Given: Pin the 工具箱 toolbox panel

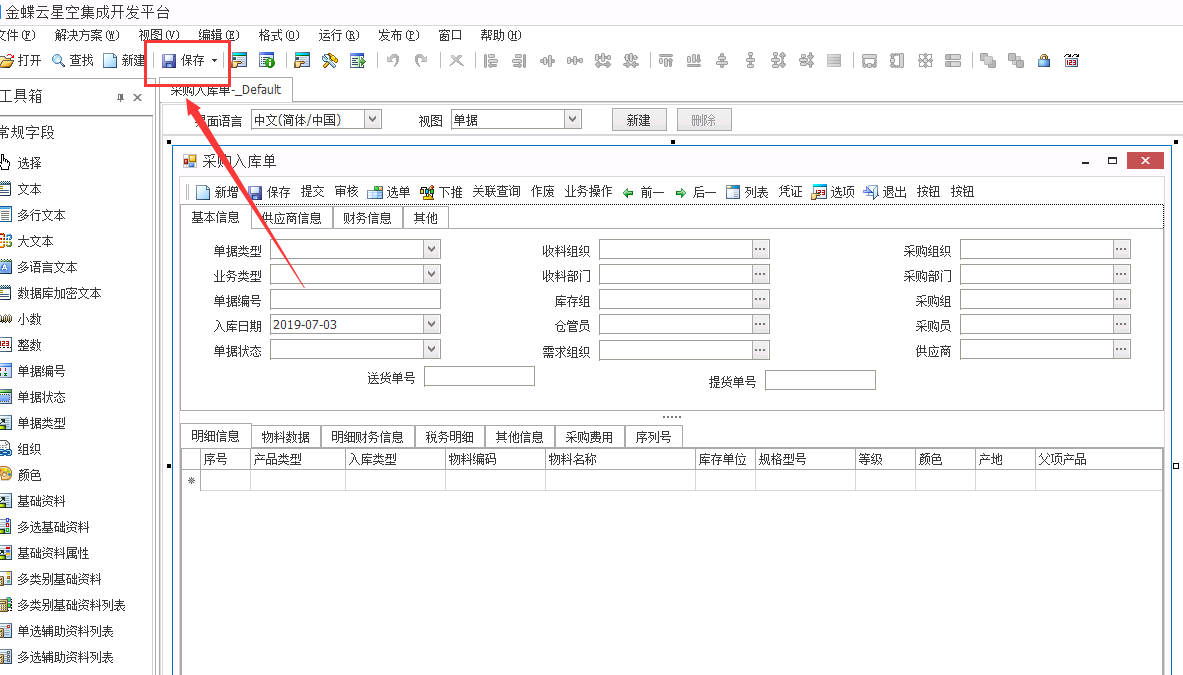Looking at the screenshot, I should pos(120,97).
